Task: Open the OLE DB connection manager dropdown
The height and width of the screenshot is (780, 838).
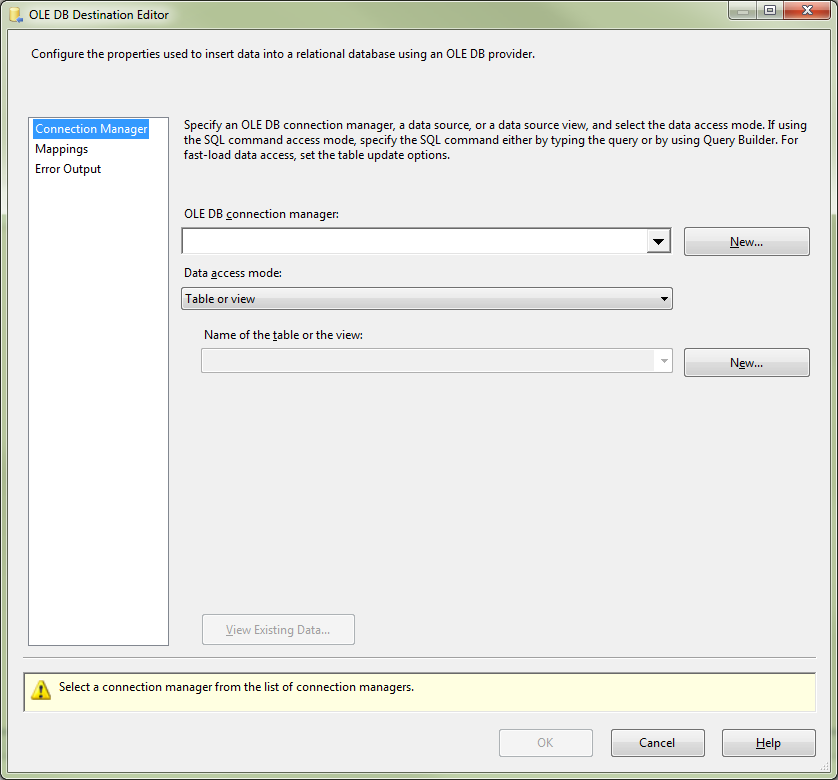Action: point(658,240)
